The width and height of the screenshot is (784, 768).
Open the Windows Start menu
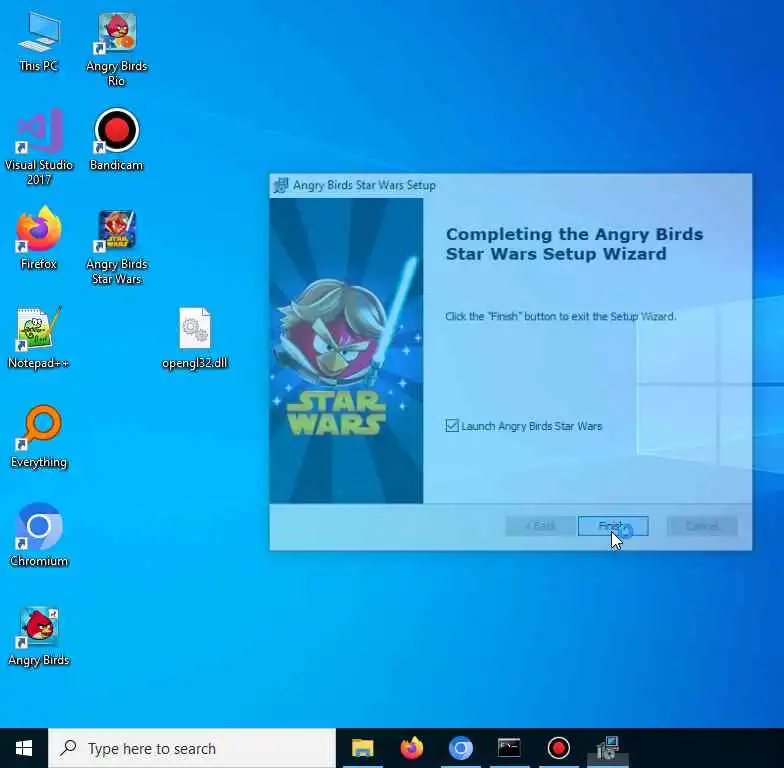24,748
